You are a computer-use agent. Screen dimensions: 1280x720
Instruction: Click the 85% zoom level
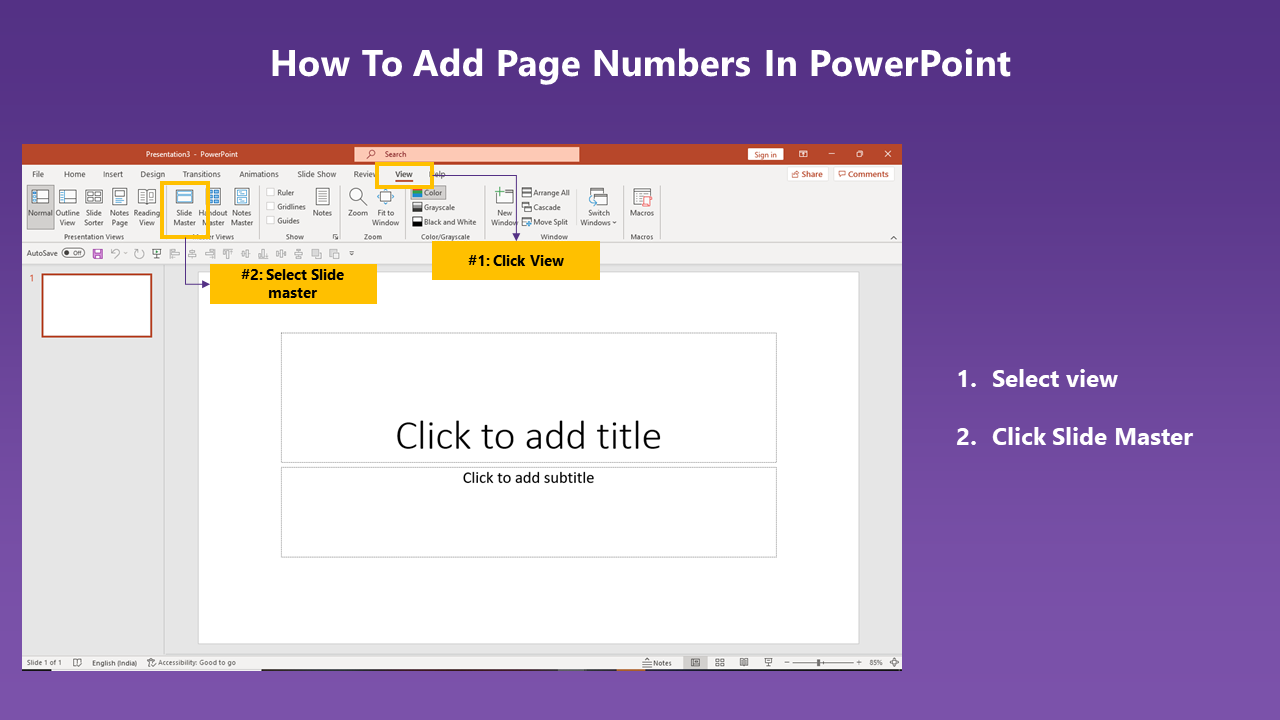pyautogui.click(x=876, y=663)
